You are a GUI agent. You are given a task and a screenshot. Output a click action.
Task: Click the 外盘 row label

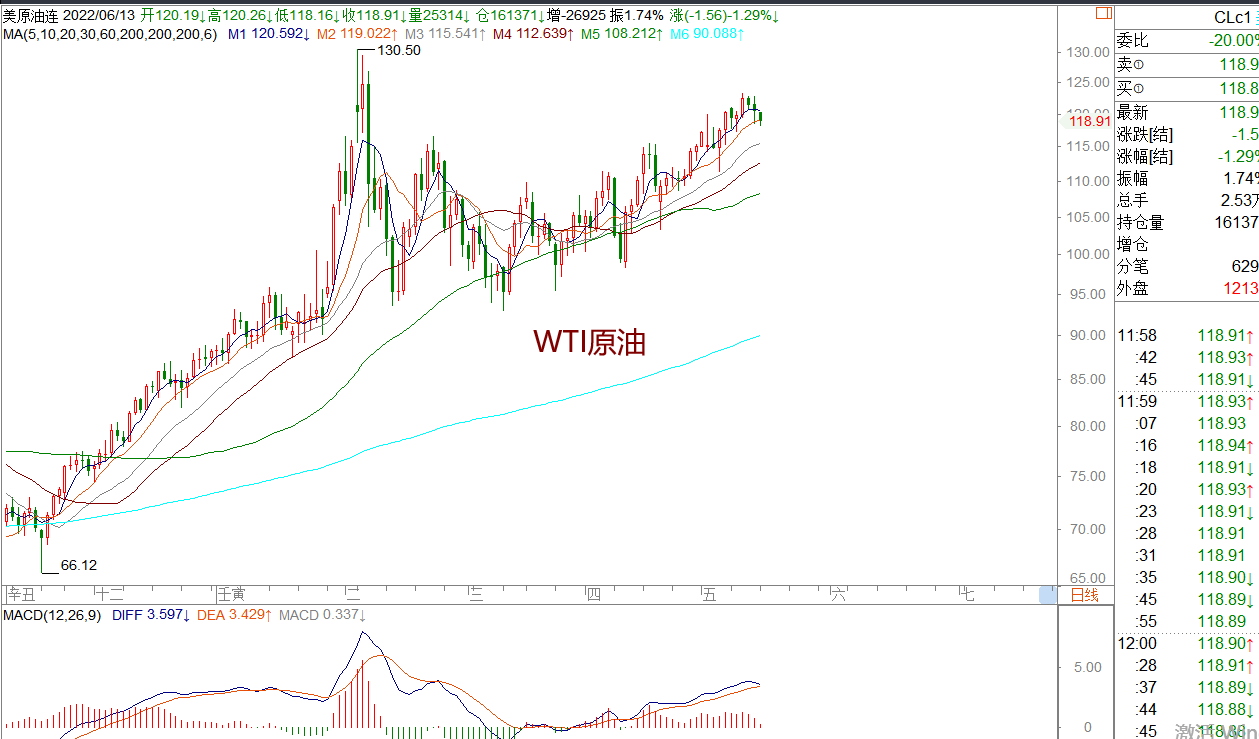click(x=1133, y=289)
